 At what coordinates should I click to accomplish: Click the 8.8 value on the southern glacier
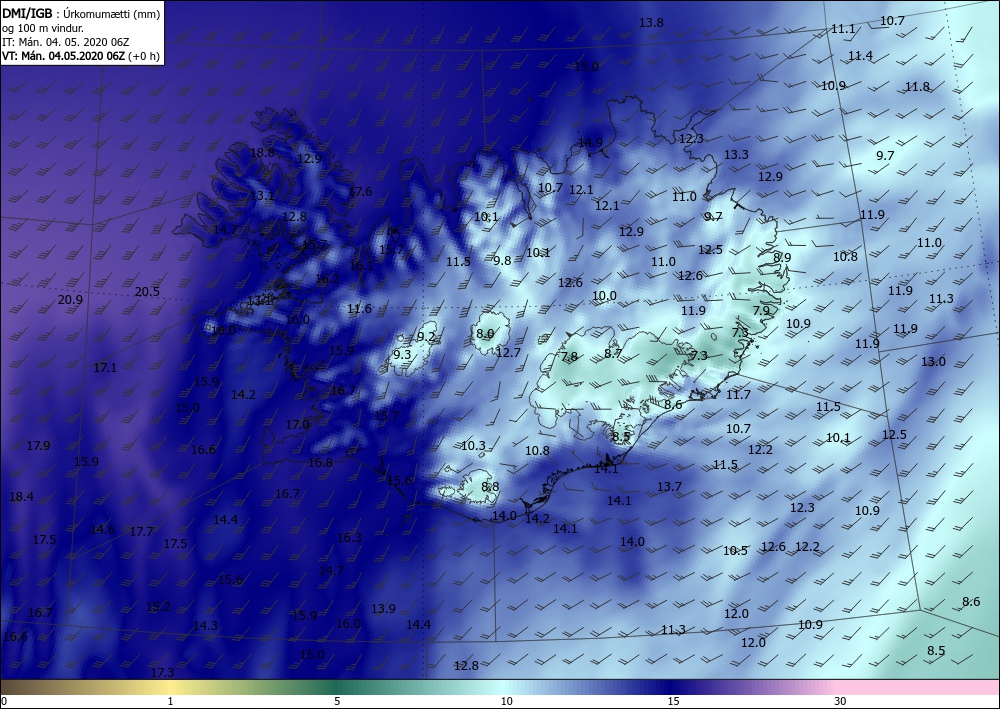pyautogui.click(x=490, y=486)
